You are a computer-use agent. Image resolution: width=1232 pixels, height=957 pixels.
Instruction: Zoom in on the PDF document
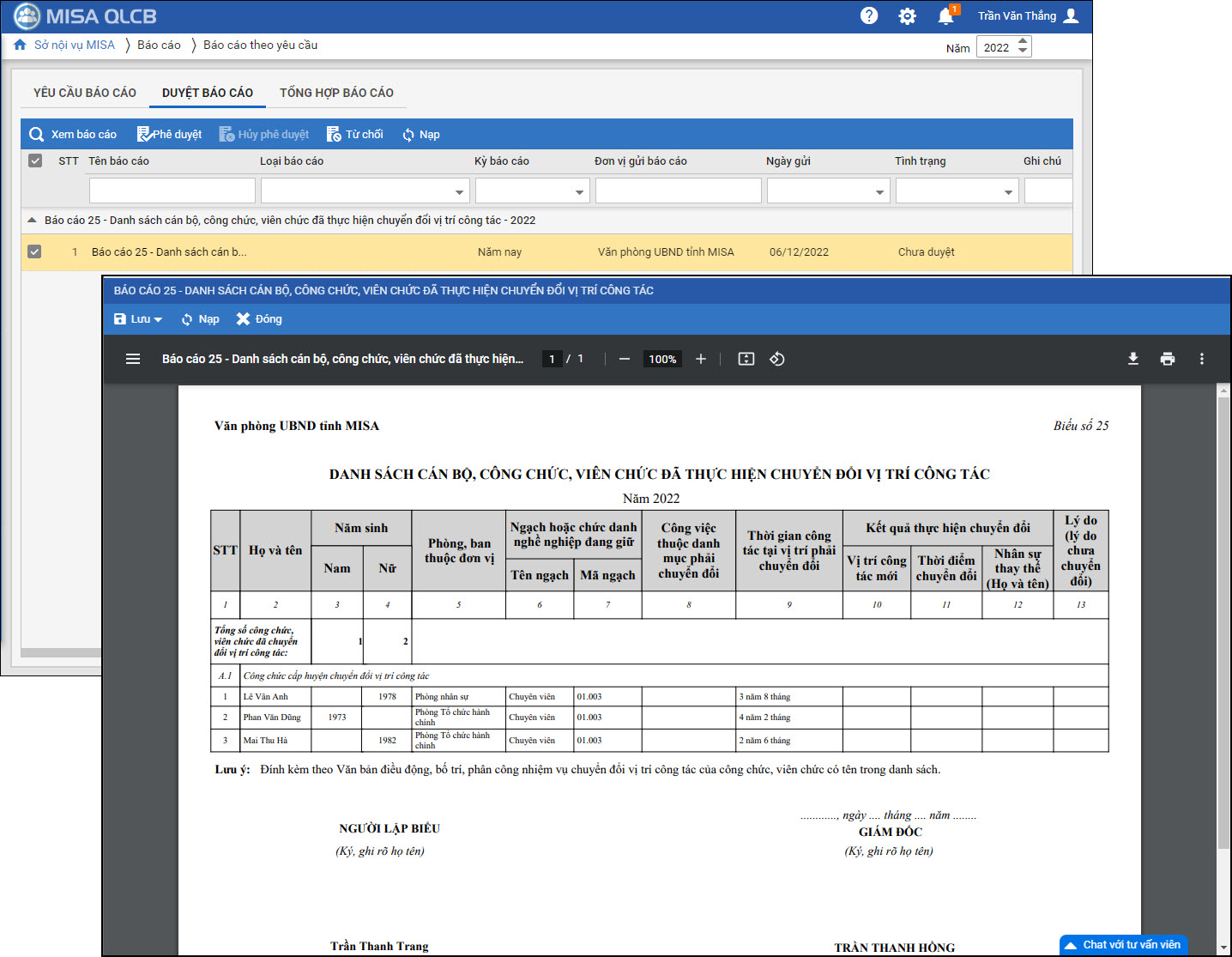pos(701,359)
